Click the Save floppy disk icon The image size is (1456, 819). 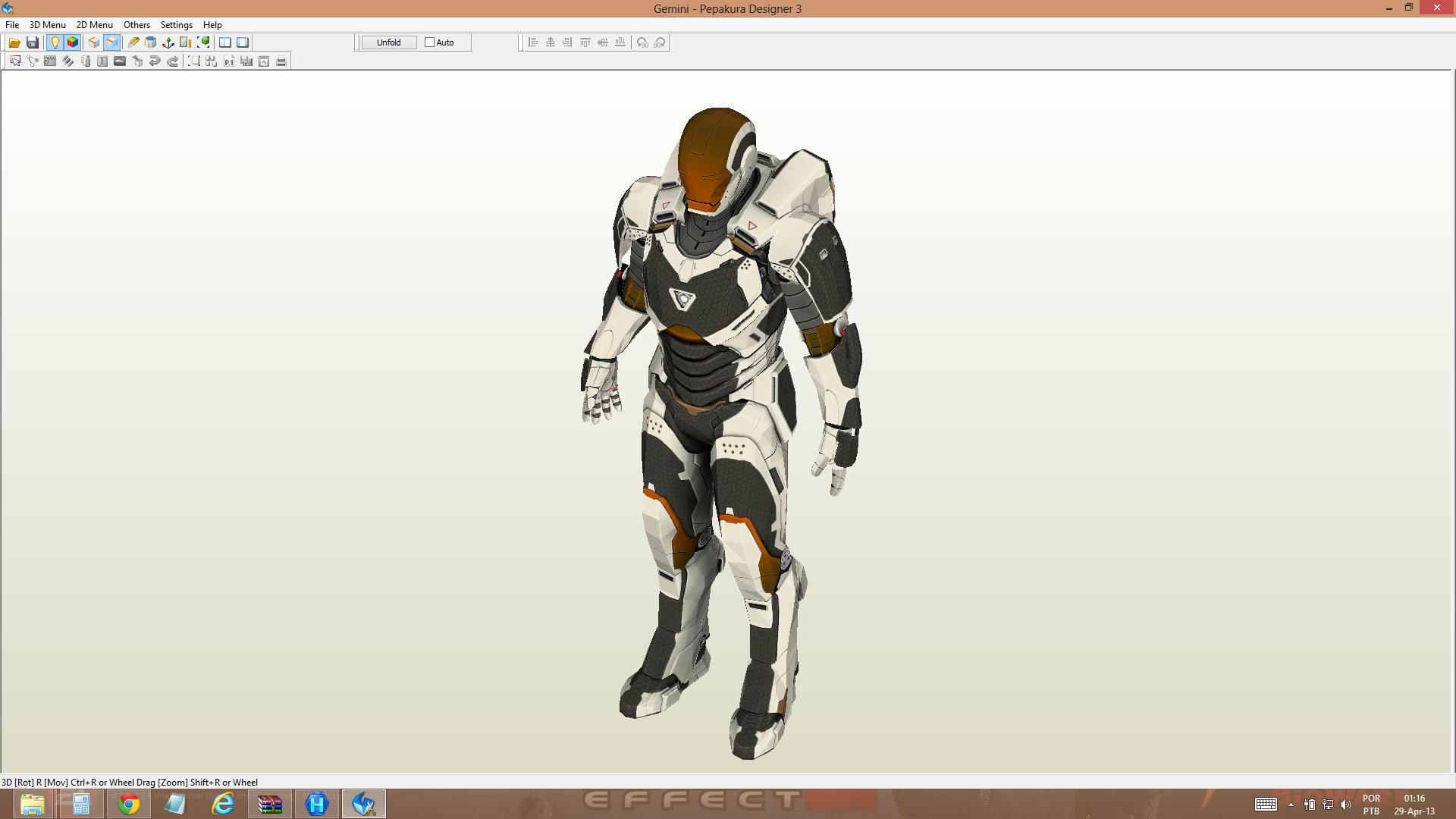coord(33,42)
